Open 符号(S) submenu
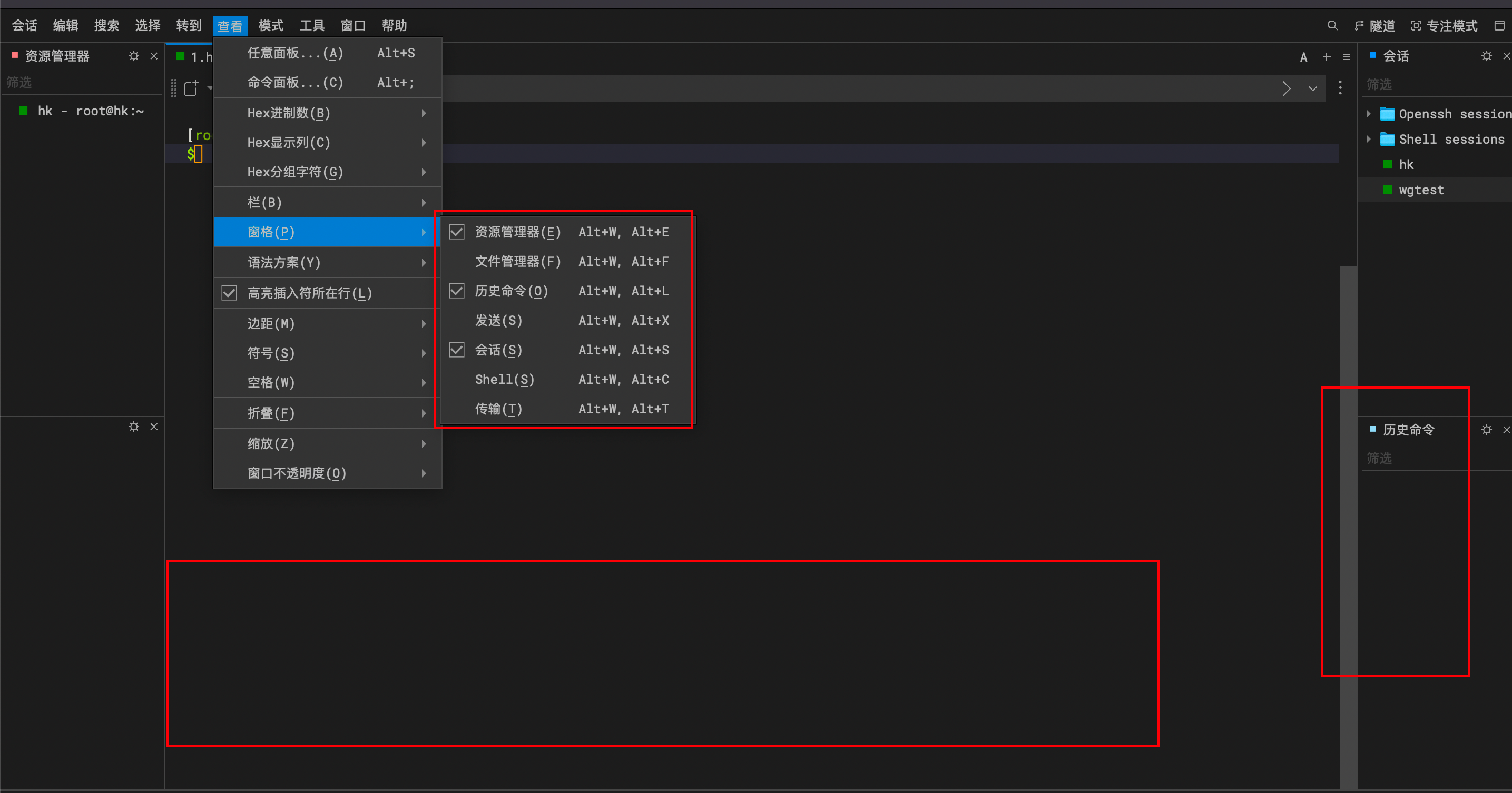Screen dimensions: 1512x793 click(328, 352)
